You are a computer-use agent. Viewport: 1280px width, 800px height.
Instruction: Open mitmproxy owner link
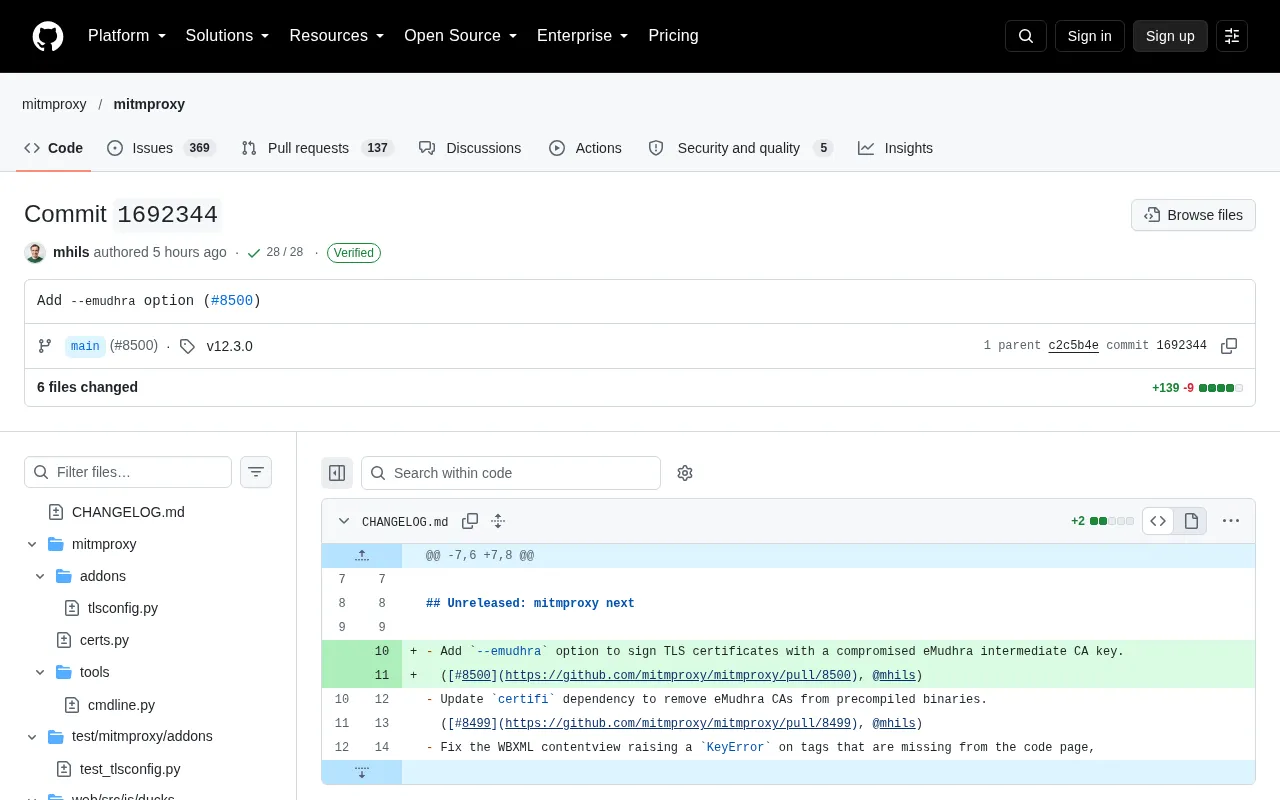(x=54, y=104)
